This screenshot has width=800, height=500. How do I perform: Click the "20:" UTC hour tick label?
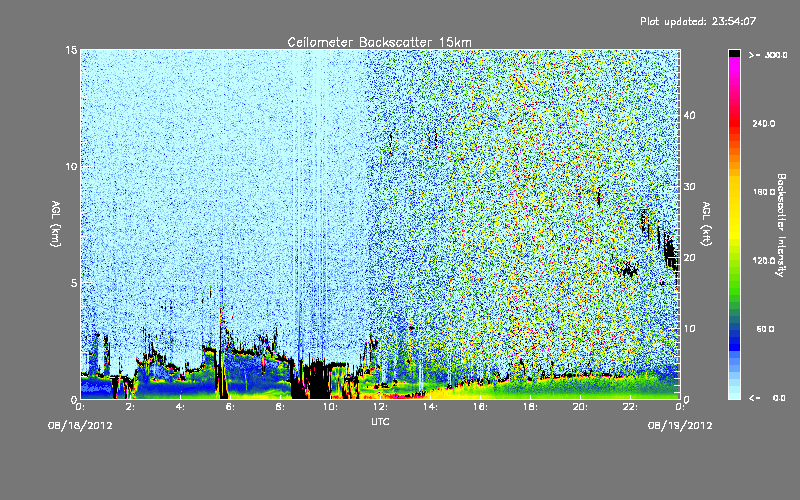(x=580, y=407)
